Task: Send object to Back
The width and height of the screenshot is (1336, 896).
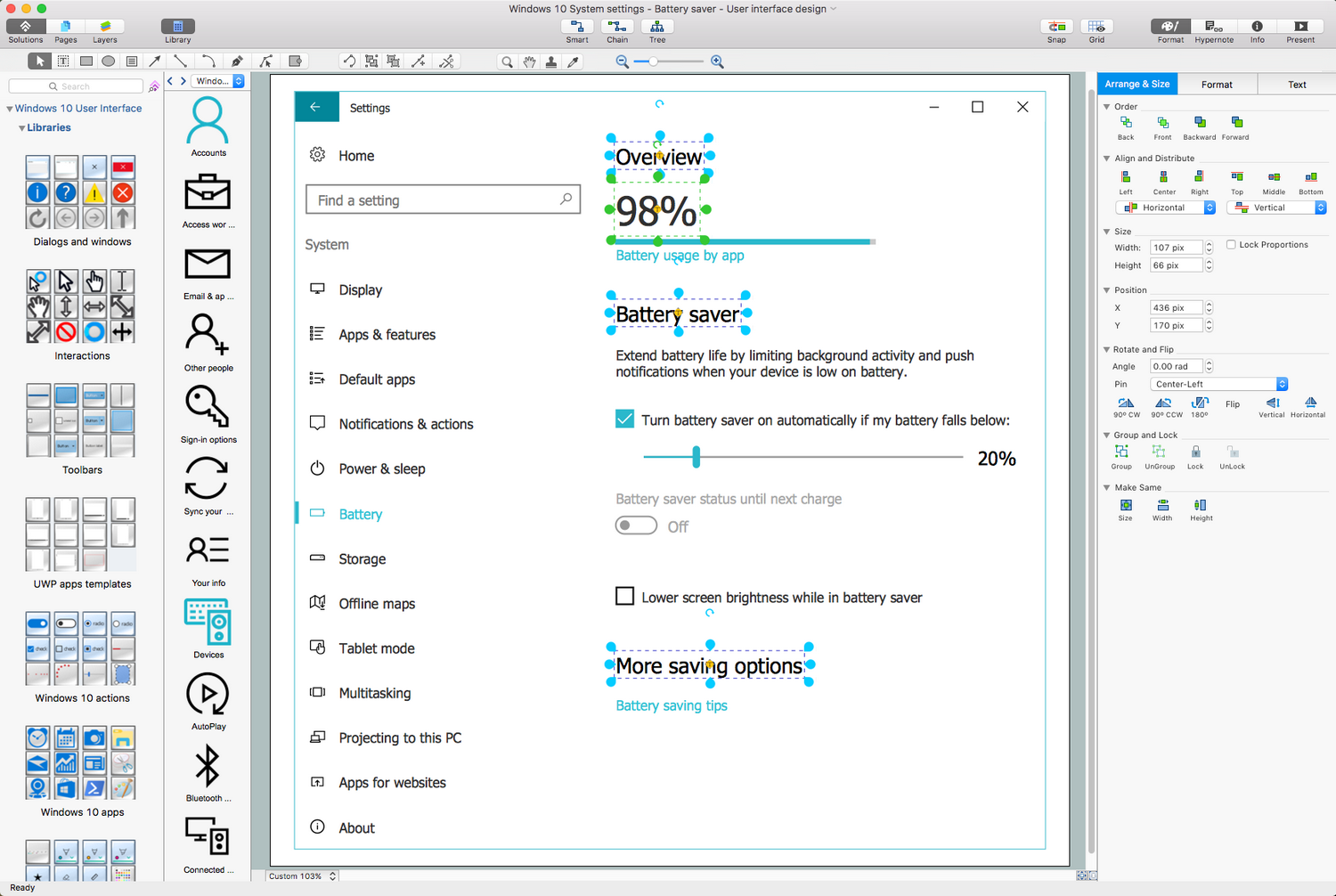Action: tap(1126, 128)
